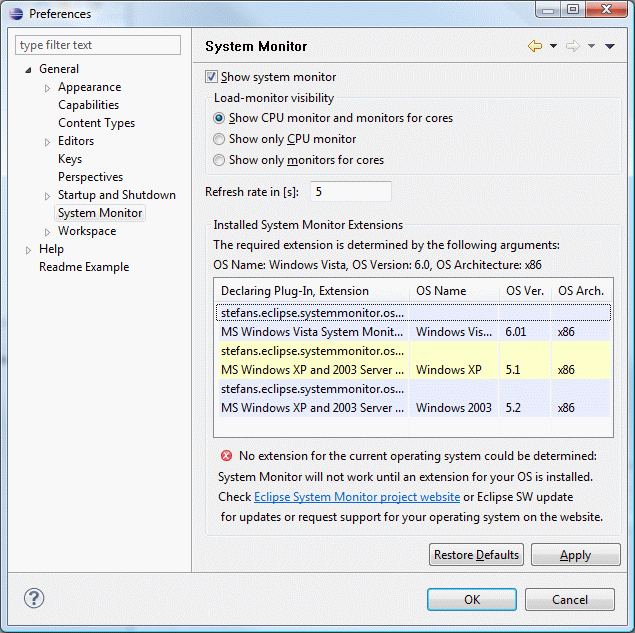Screen dimensions: 635x633
Task: Collapse the General tree node
Action: (28, 70)
